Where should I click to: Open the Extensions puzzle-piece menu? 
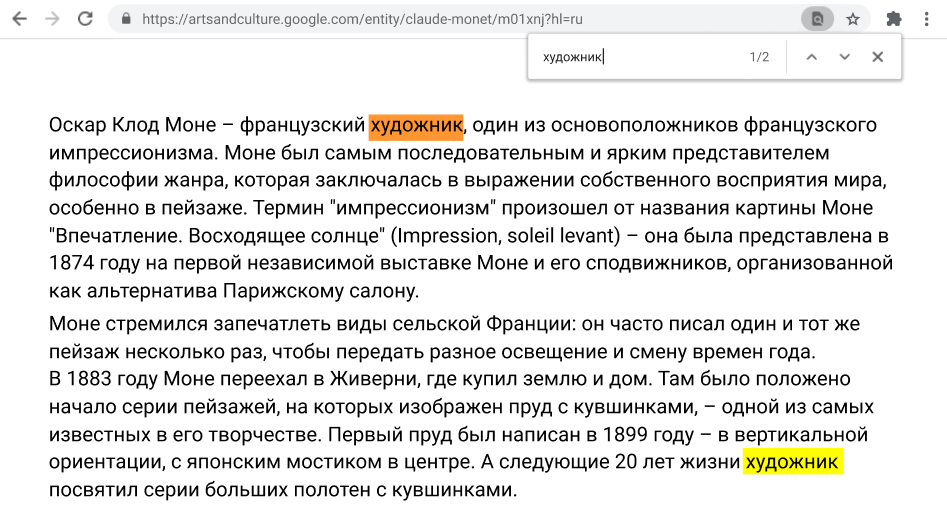894,19
